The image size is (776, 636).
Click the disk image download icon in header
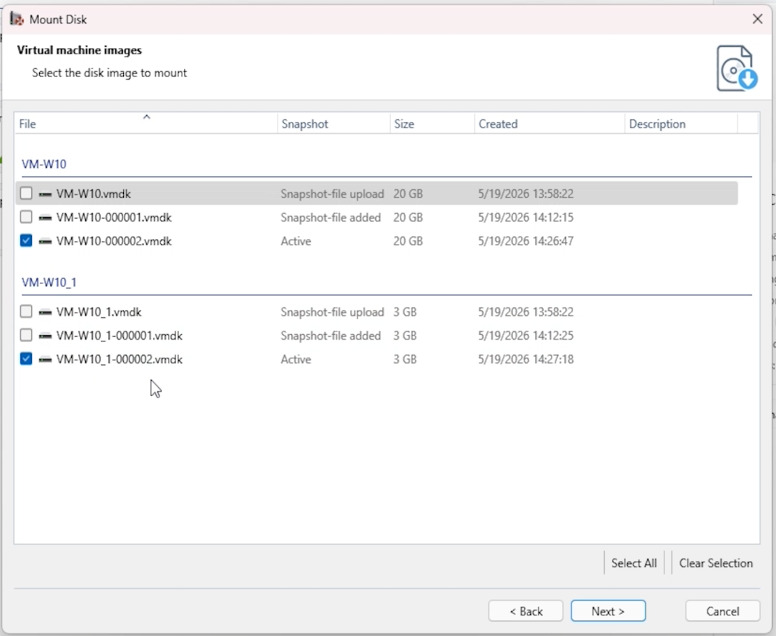[736, 68]
